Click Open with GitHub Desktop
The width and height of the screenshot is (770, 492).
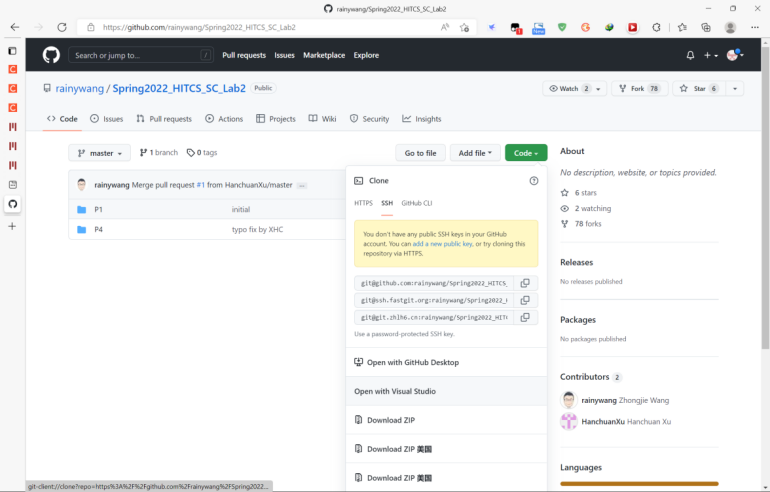click(x=446, y=362)
